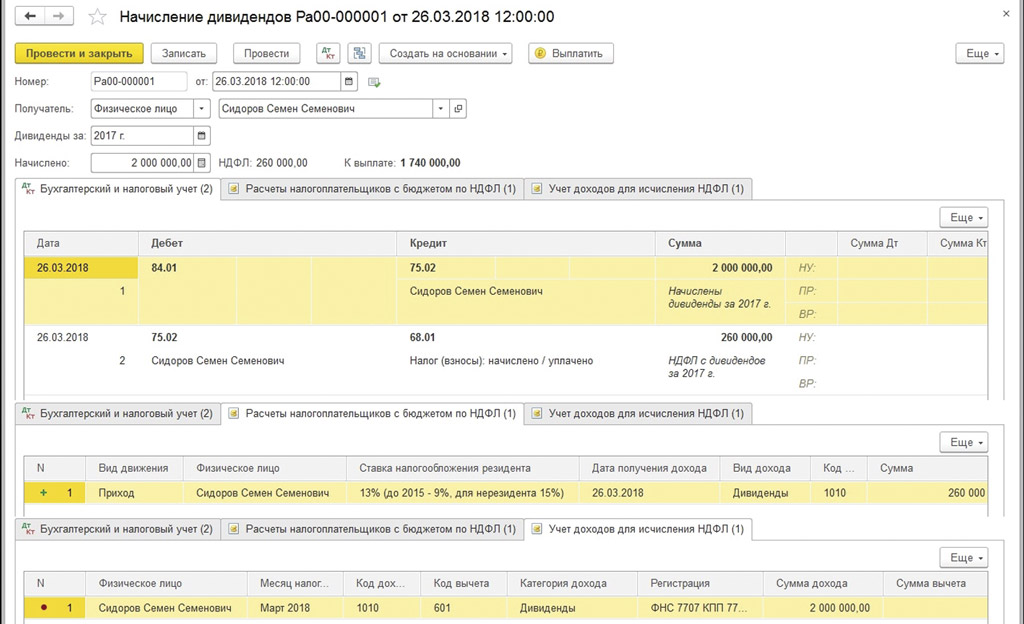This screenshot has height=624, width=1024.
Task: Select the Дивиденды cell under Вид дохода
Action: (x=764, y=493)
